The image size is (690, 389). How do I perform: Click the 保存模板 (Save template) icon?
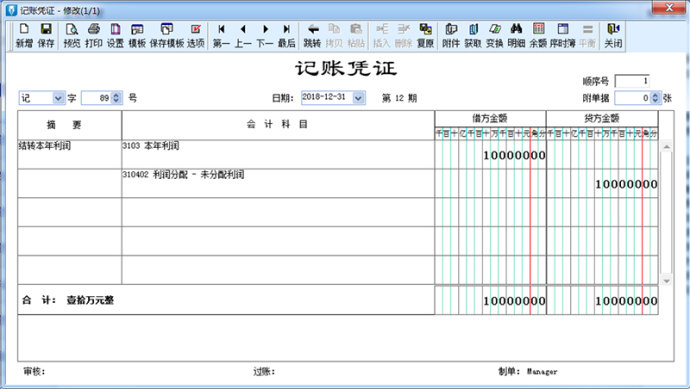[x=167, y=35]
